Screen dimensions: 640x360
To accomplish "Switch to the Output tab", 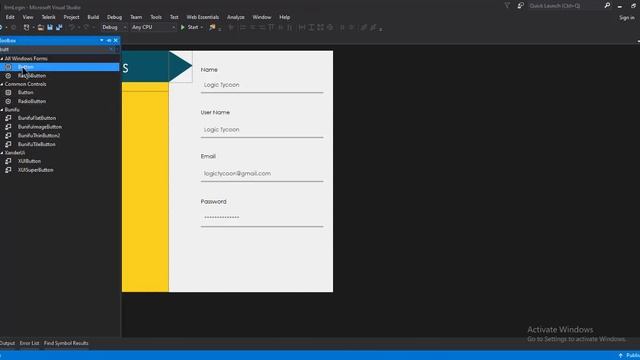I will pos(7,343).
